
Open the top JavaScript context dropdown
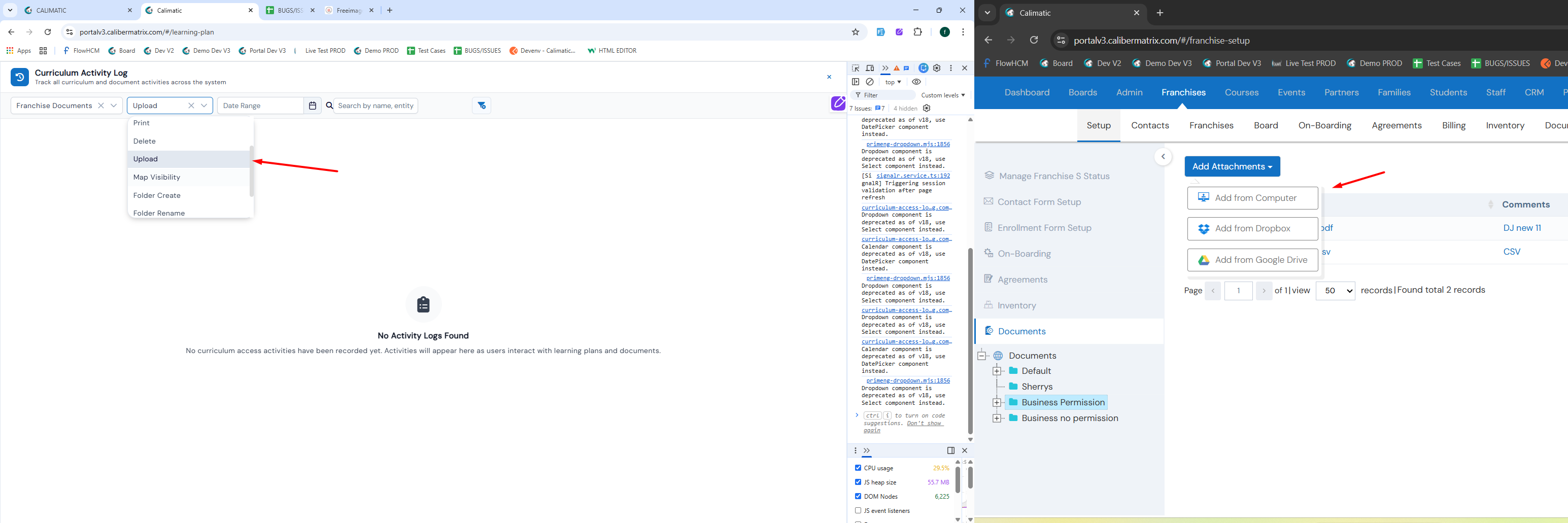[x=893, y=82]
